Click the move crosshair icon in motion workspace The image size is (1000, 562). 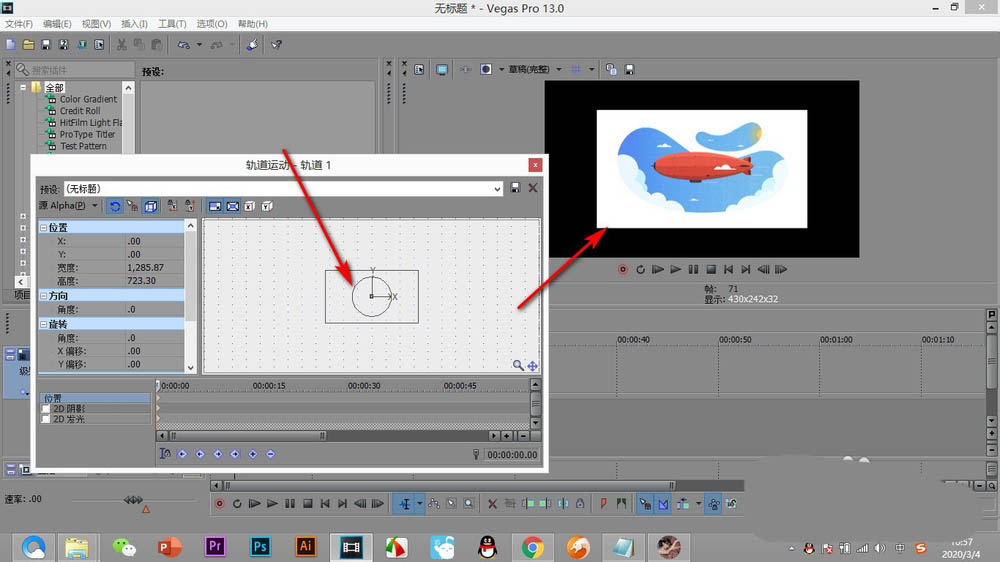[x=532, y=366]
